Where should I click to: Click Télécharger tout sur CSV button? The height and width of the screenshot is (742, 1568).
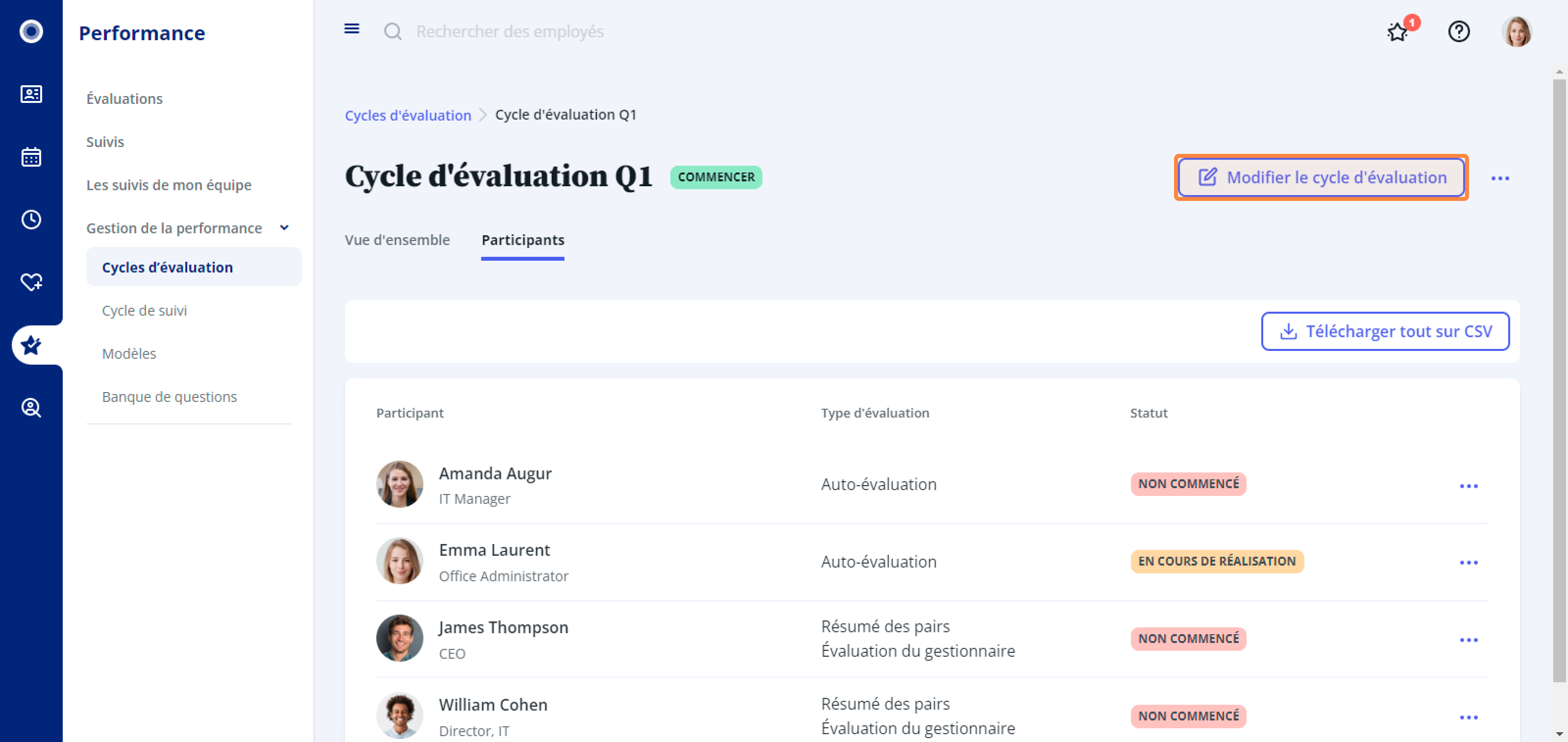1385,332
